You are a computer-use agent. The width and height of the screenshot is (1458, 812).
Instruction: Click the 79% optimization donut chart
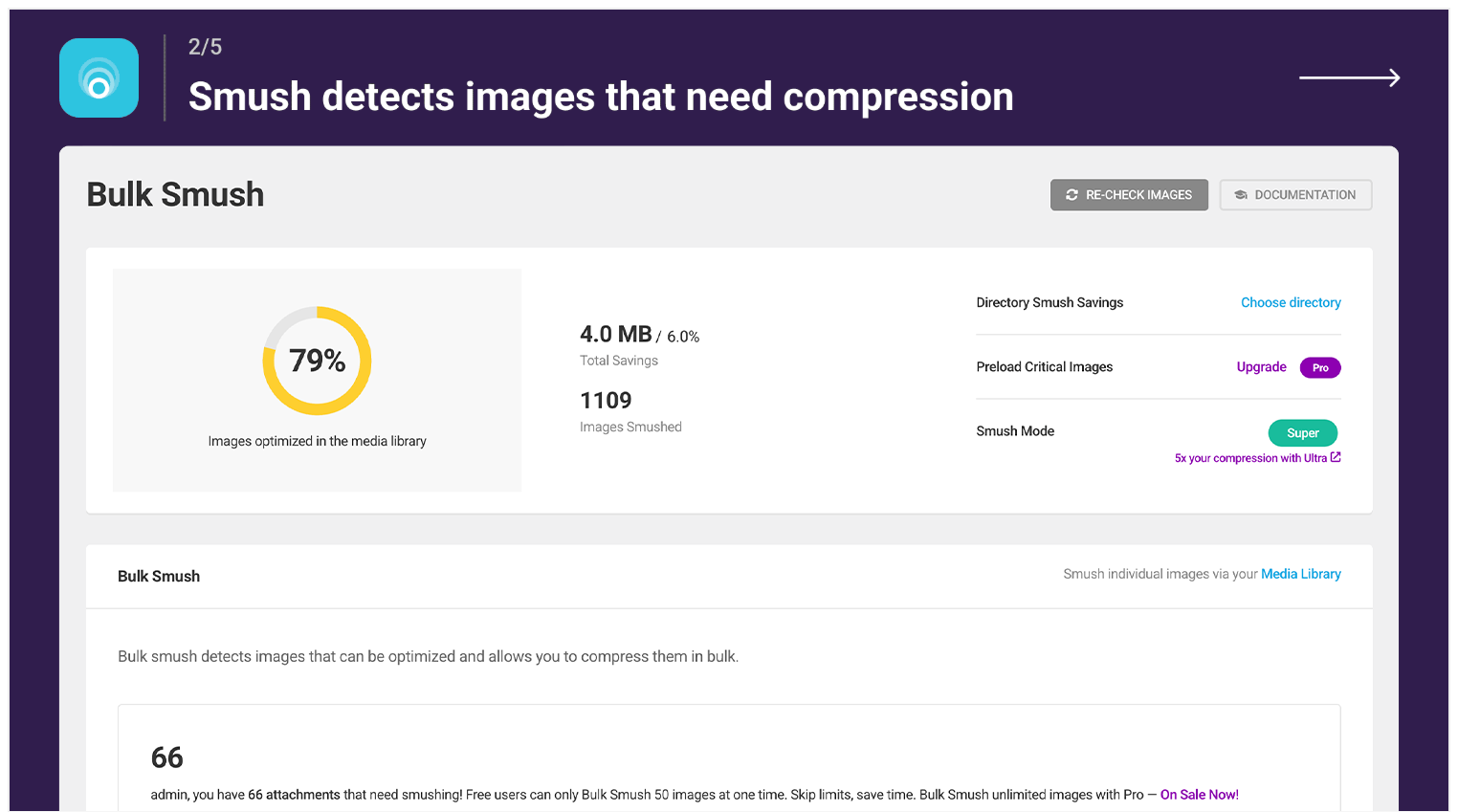(317, 361)
